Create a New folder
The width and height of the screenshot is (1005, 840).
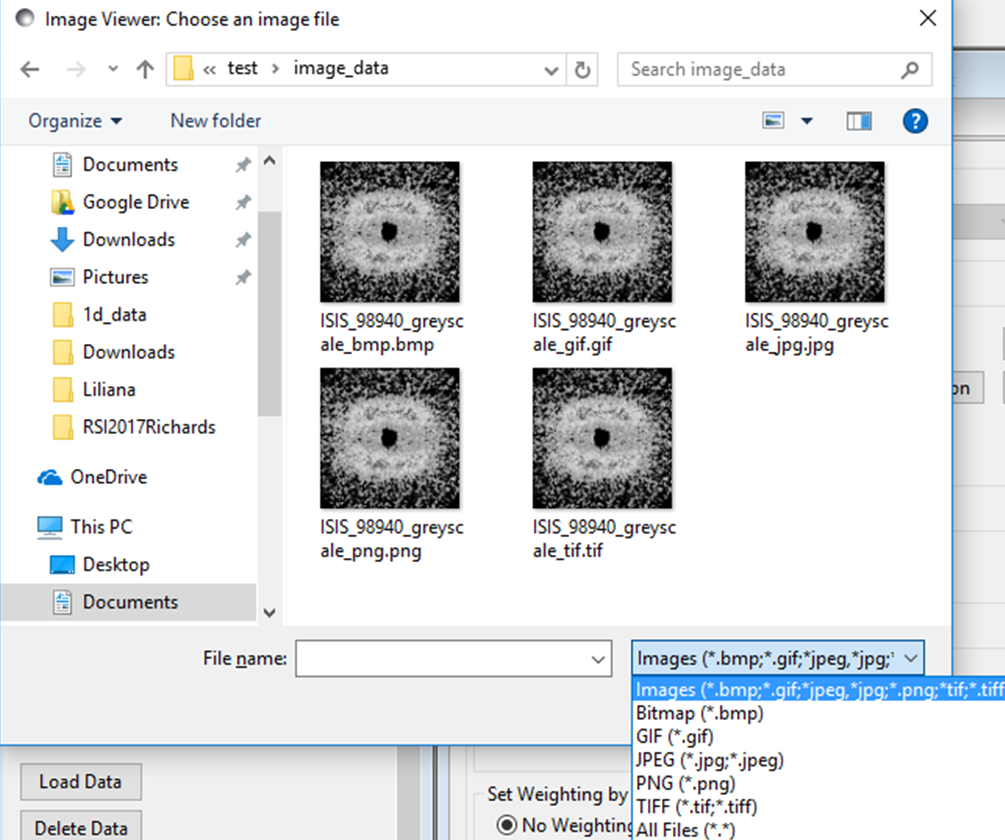click(x=215, y=120)
